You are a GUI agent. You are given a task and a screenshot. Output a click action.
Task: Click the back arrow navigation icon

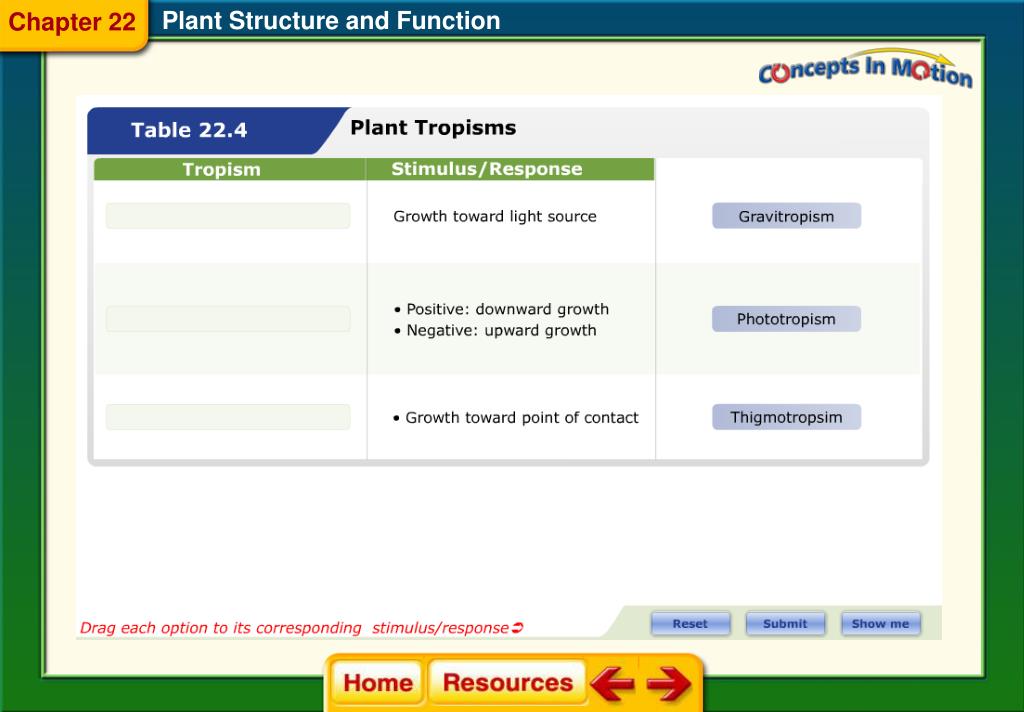coord(612,683)
